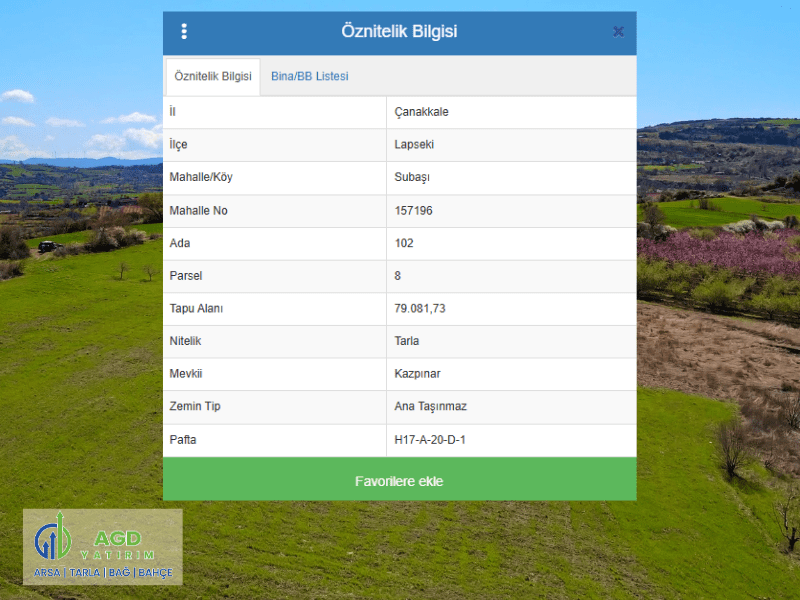The image size is (800, 600).
Task: Select the Öznitelik Bilgisi tab
Action: click(x=213, y=76)
